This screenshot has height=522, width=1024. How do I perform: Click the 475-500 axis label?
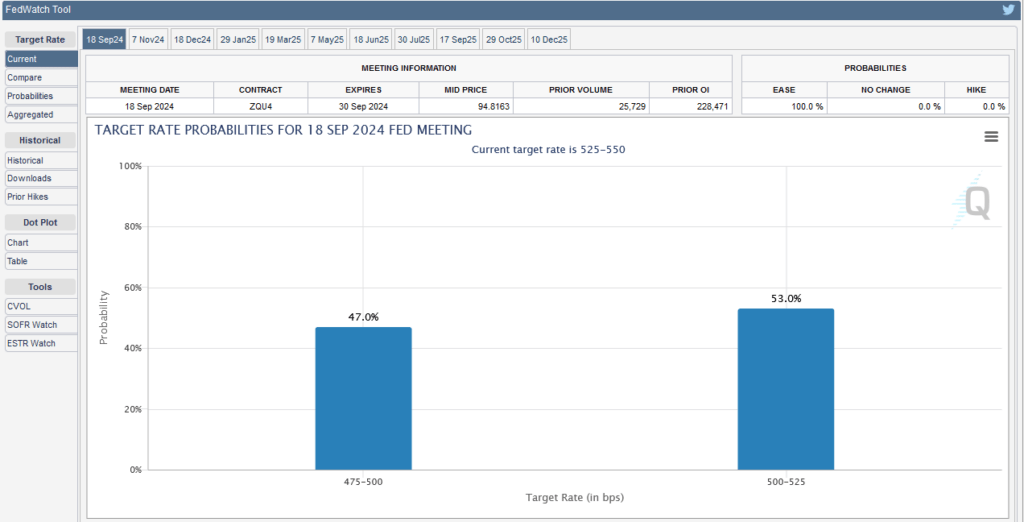coord(363,481)
